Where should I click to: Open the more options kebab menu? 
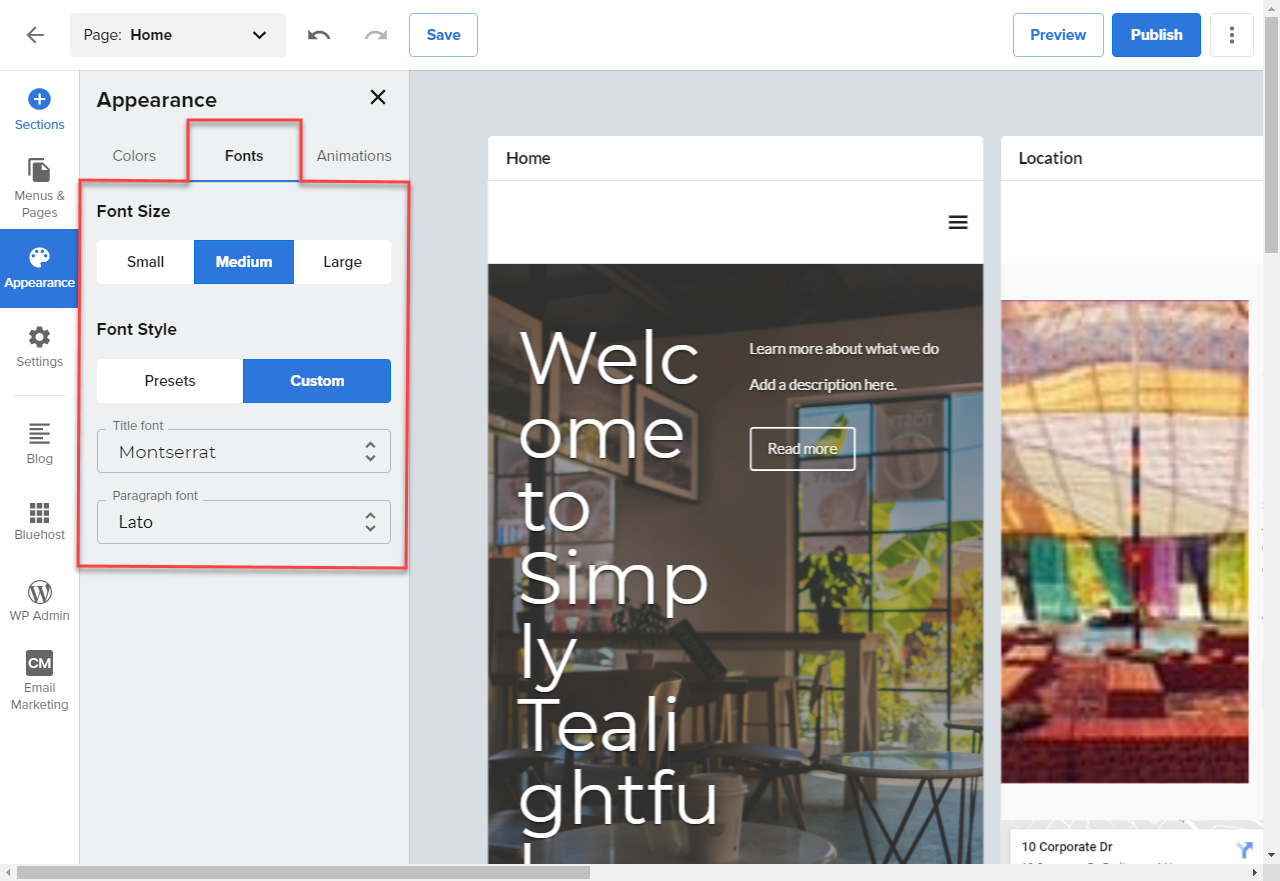point(1232,35)
